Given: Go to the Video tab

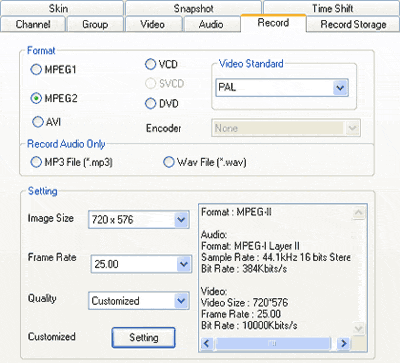Looking at the screenshot, I should pyautogui.click(x=153, y=24).
